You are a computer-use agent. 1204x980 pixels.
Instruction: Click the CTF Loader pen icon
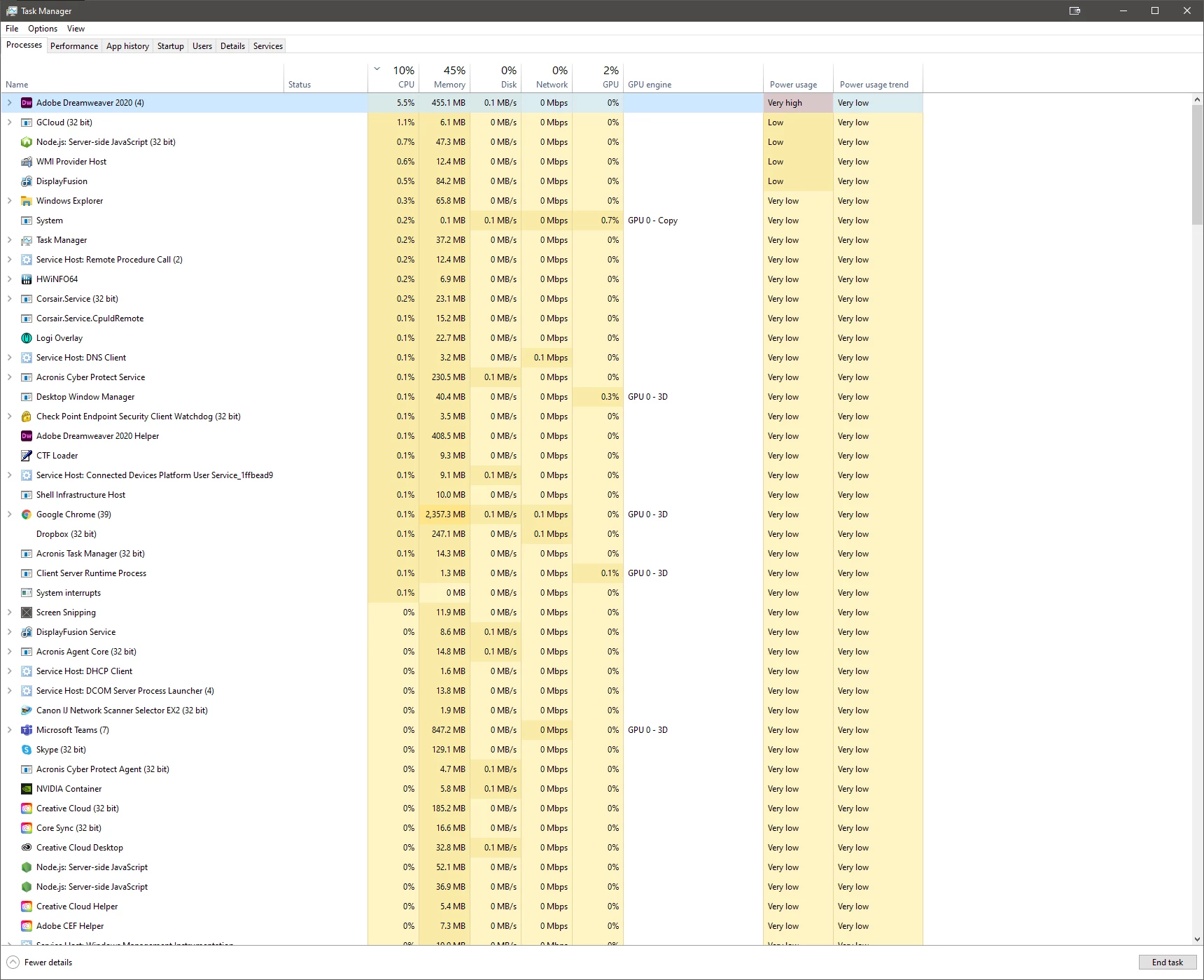pyautogui.click(x=27, y=456)
